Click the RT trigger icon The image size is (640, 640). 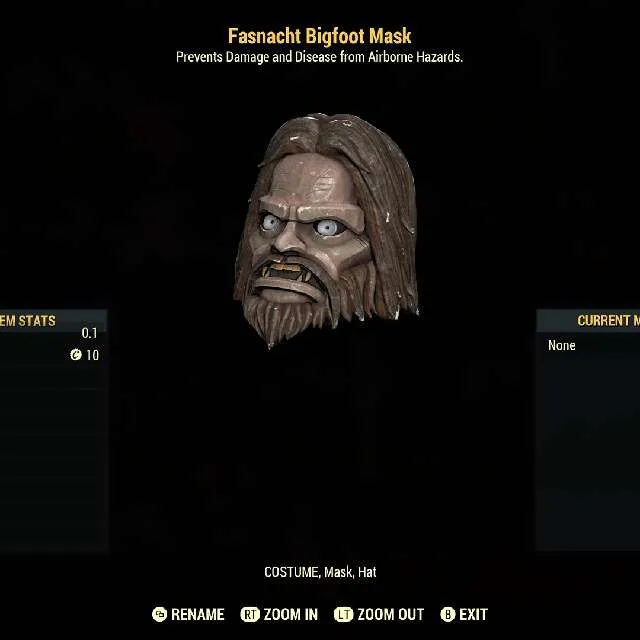tap(250, 614)
